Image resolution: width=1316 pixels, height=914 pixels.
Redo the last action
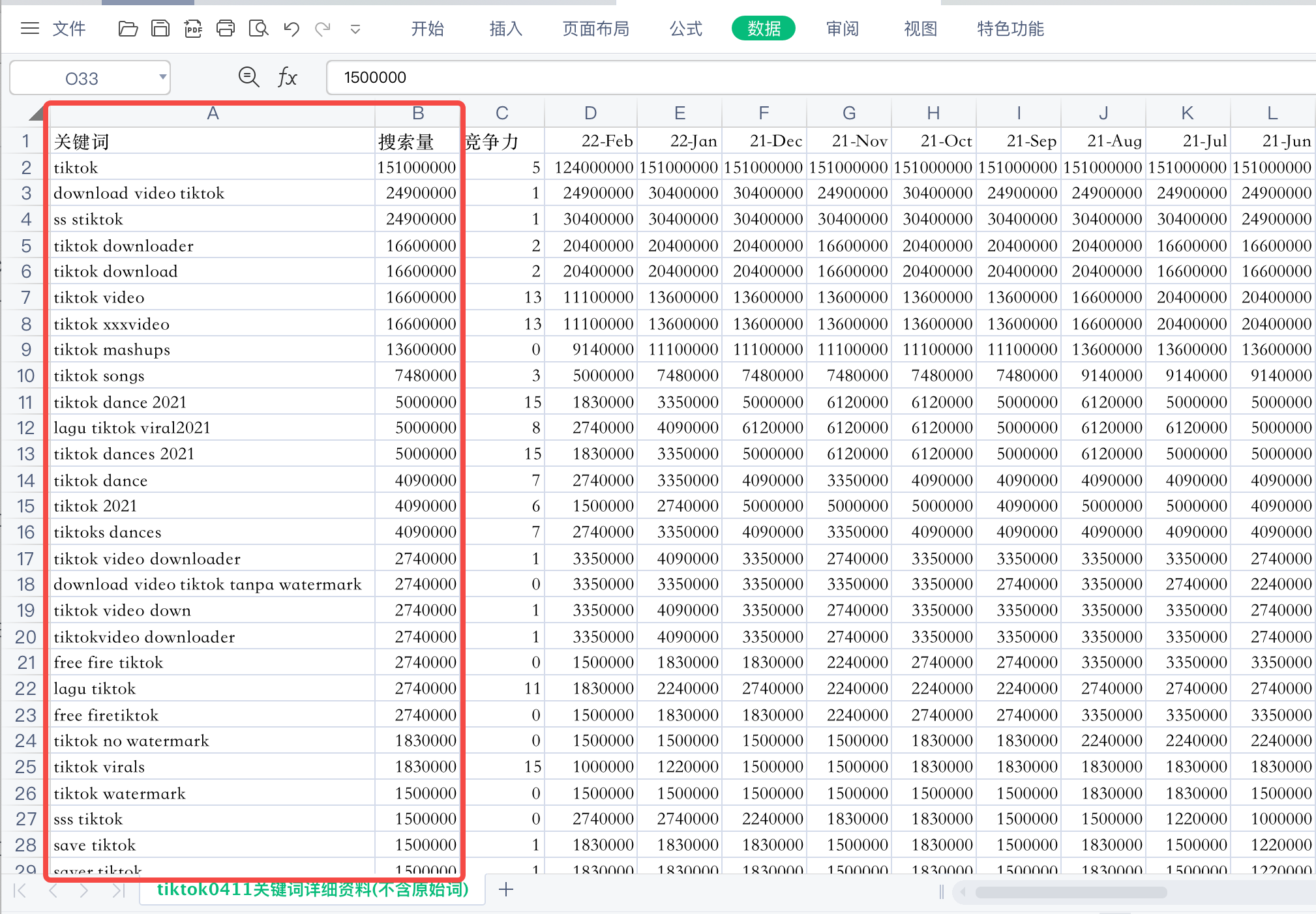coord(323,29)
